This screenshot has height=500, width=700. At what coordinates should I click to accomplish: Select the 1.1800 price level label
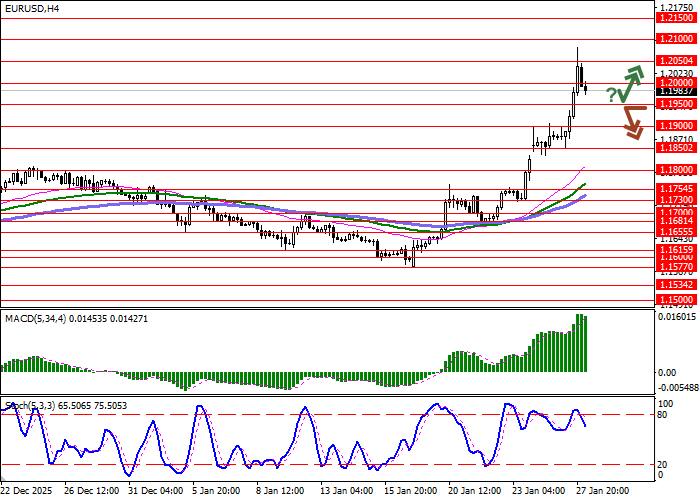click(677, 170)
